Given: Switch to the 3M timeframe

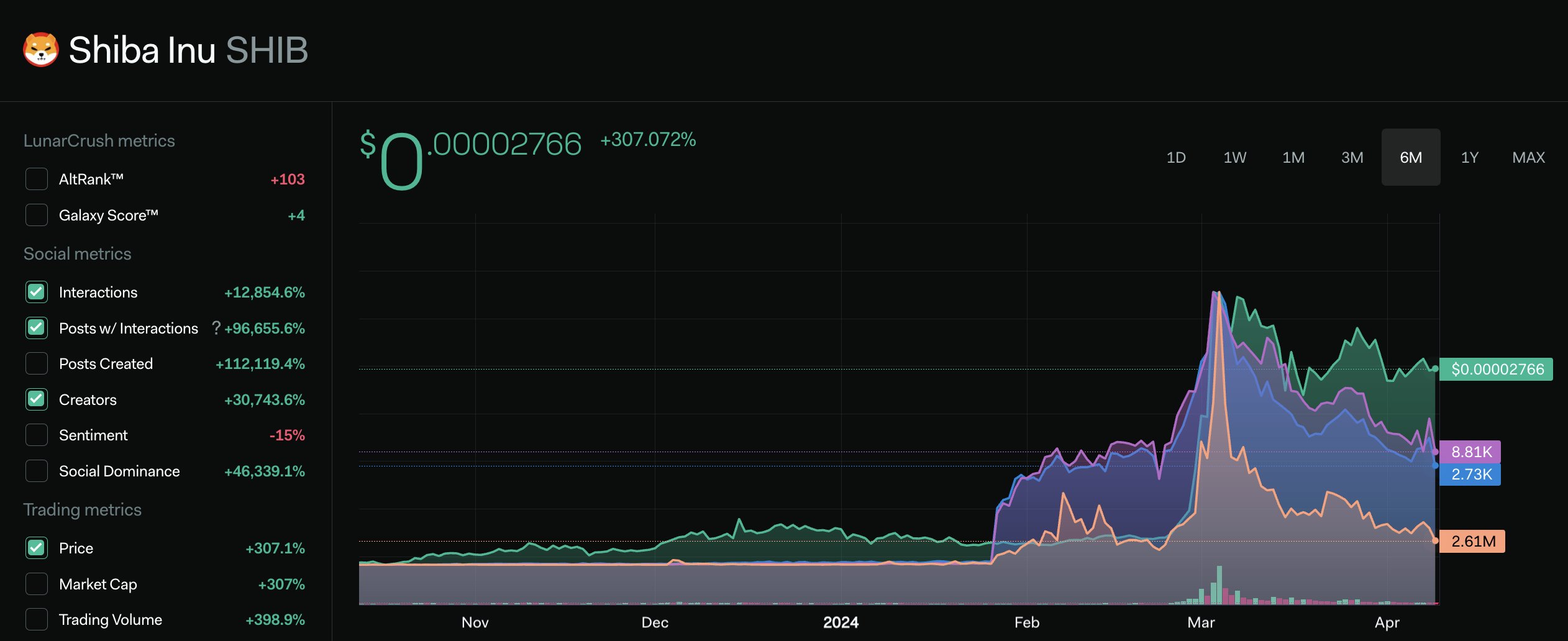Looking at the screenshot, I should point(1352,157).
